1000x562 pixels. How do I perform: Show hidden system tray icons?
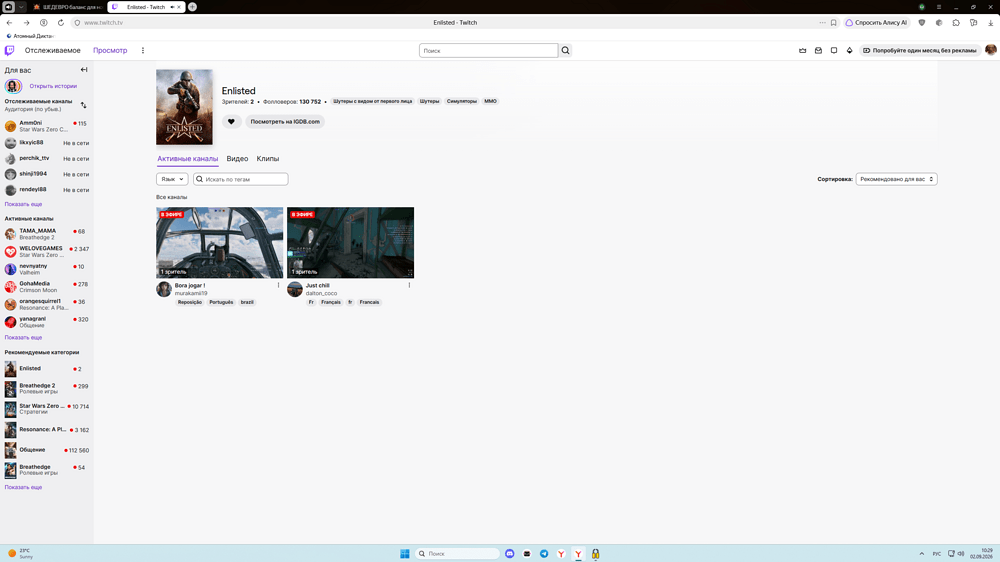tap(922, 554)
